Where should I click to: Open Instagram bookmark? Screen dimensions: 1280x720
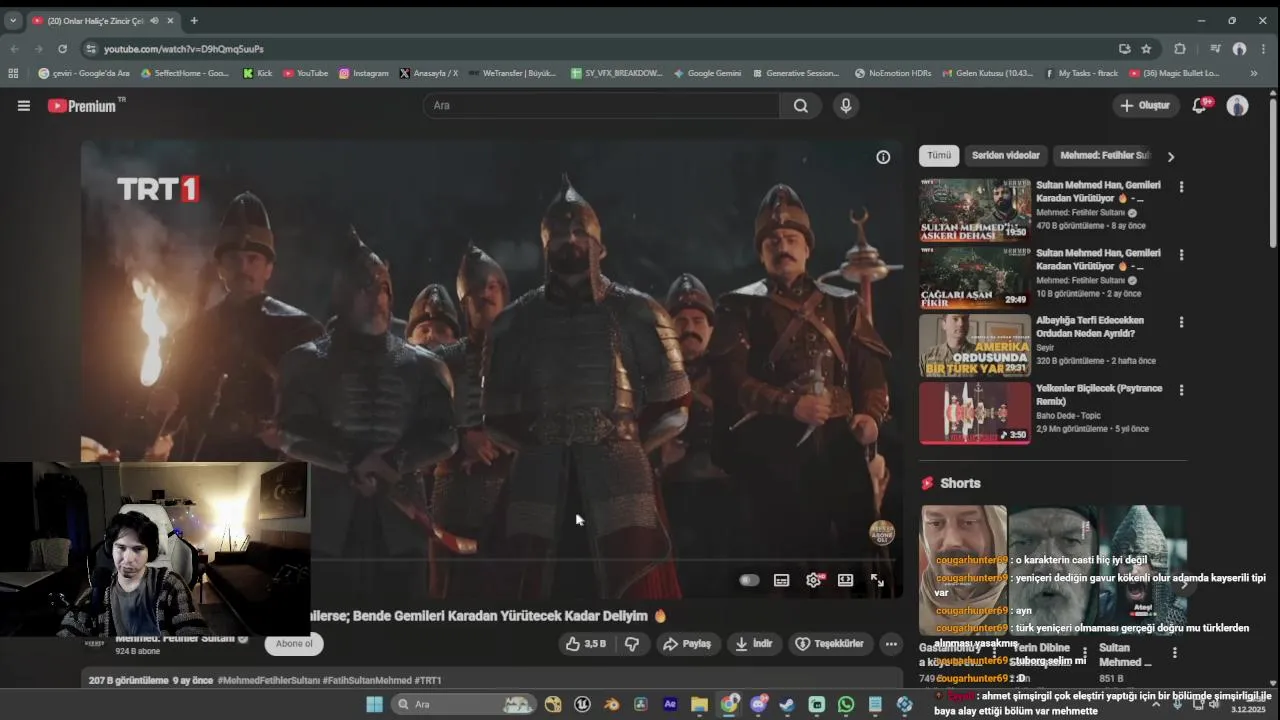363,73
